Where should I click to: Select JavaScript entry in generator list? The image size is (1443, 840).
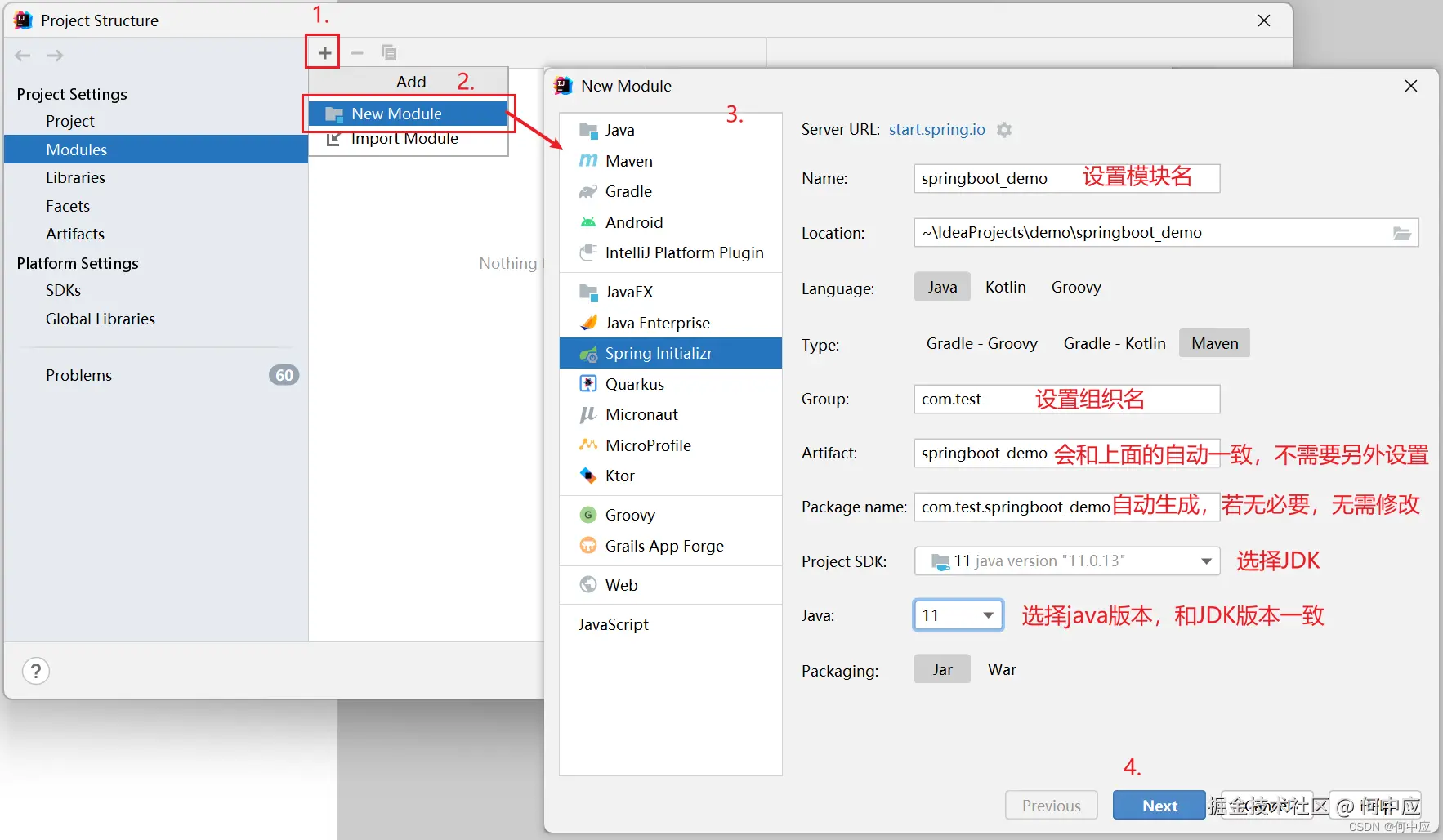click(x=670, y=624)
